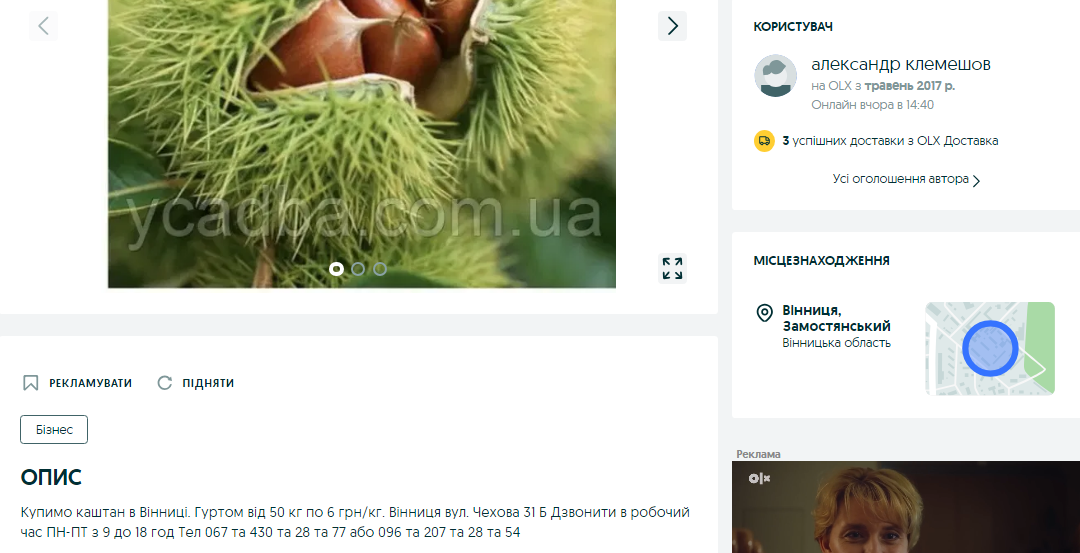Screen dimensions: 1080x553
Task: Select the first photo indicator dot
Action: click(336, 269)
